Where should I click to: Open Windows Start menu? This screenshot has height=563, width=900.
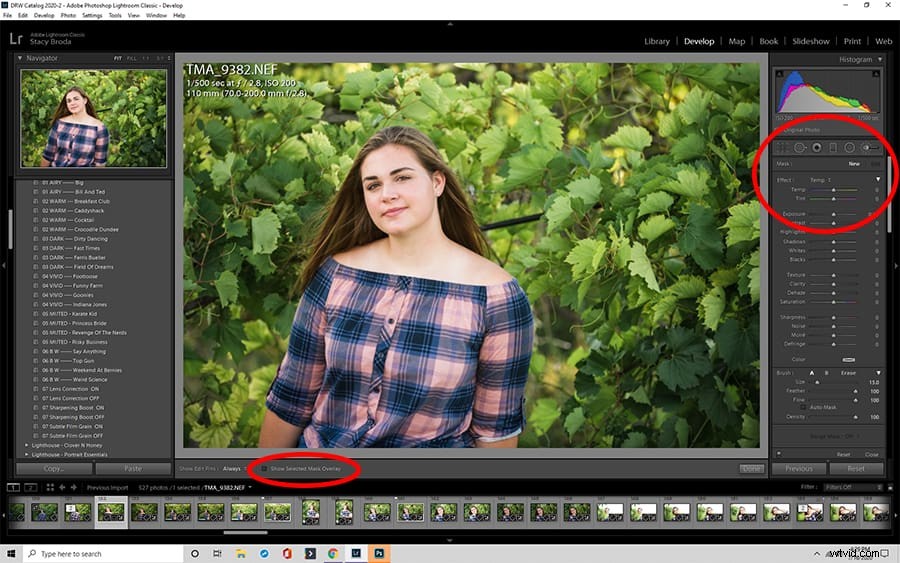click(11, 554)
